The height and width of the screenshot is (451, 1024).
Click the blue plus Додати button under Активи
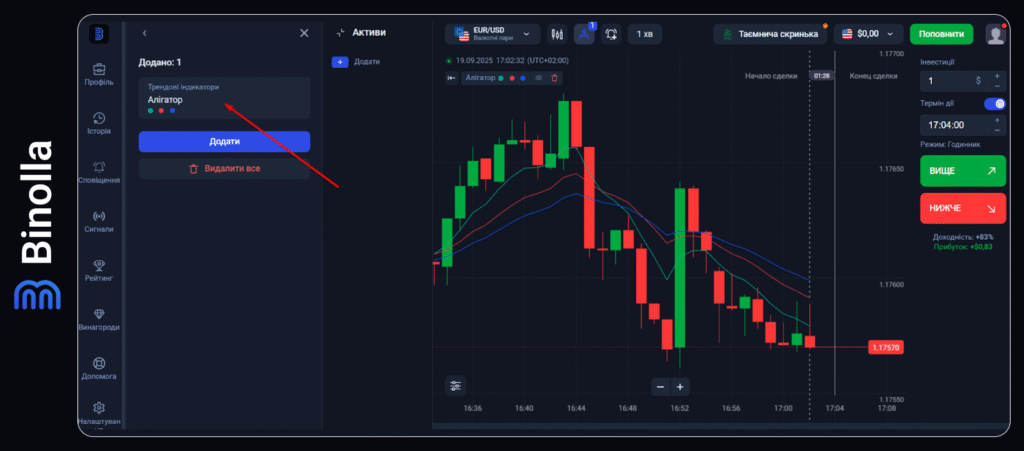point(340,62)
